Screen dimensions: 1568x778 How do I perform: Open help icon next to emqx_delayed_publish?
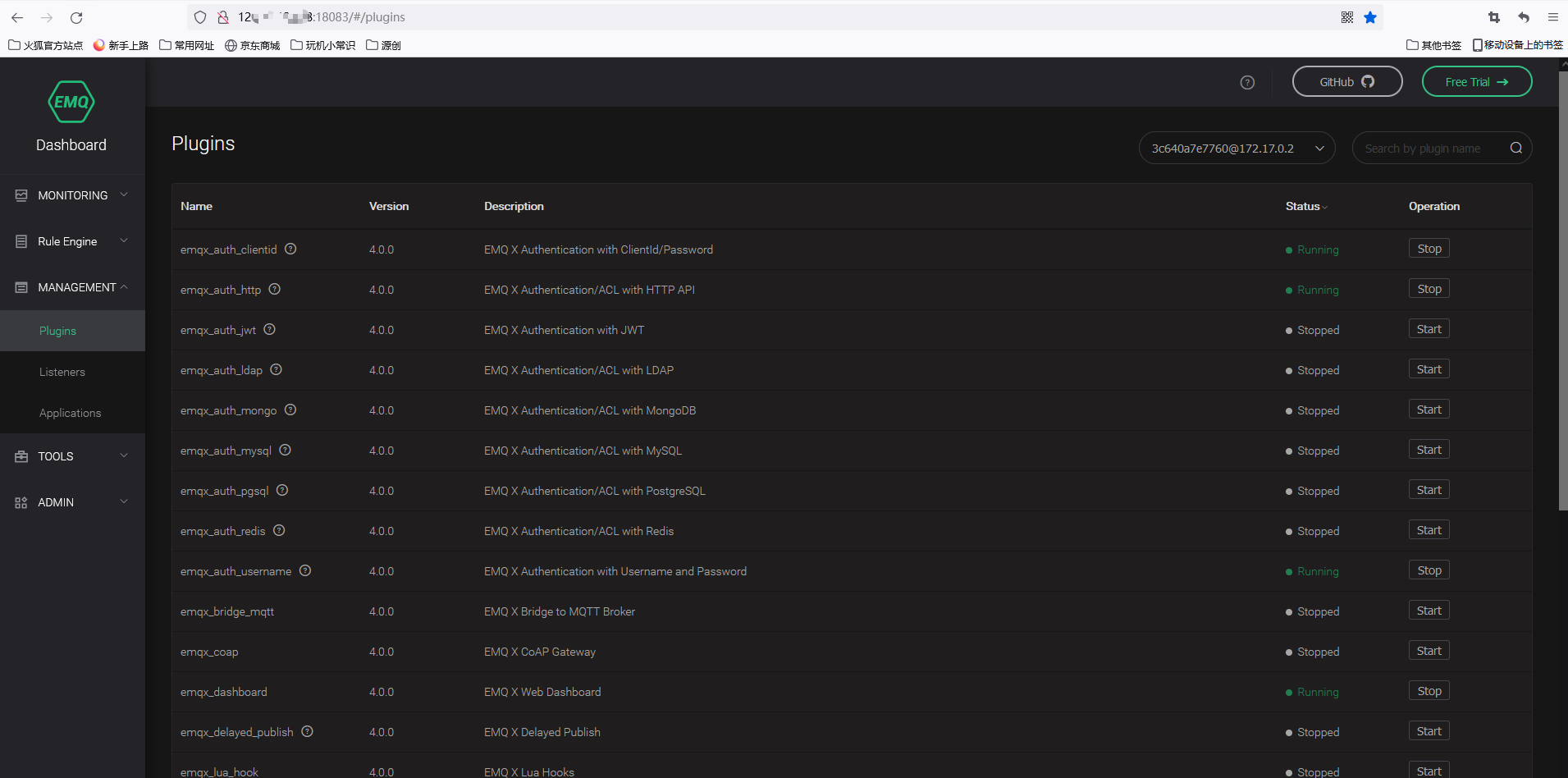pyautogui.click(x=307, y=731)
